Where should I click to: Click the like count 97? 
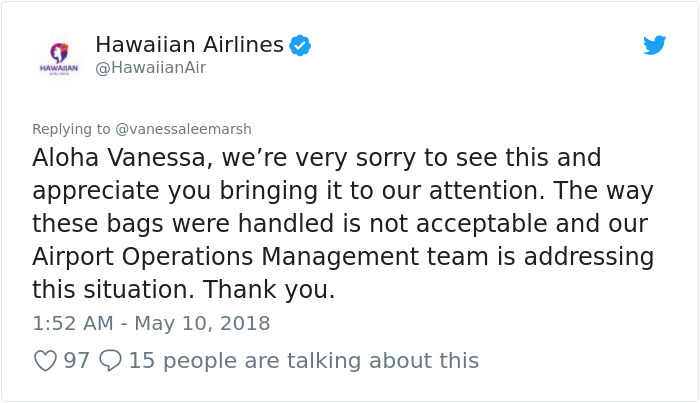tap(77, 360)
